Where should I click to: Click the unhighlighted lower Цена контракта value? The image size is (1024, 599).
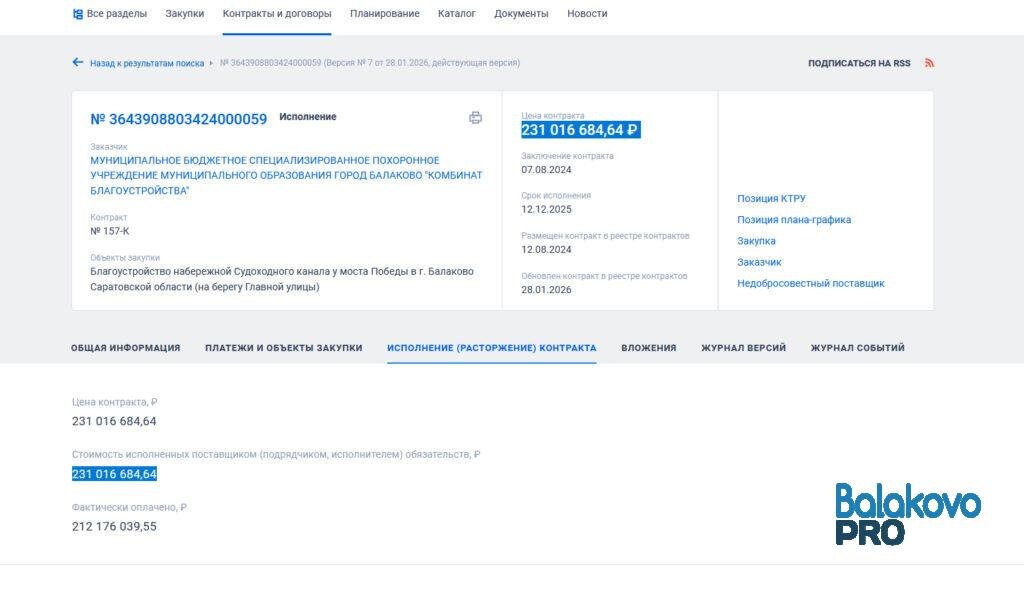point(114,421)
